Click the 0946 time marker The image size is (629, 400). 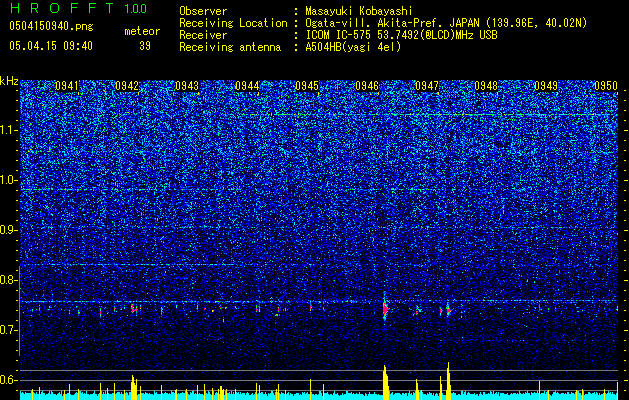367,86
